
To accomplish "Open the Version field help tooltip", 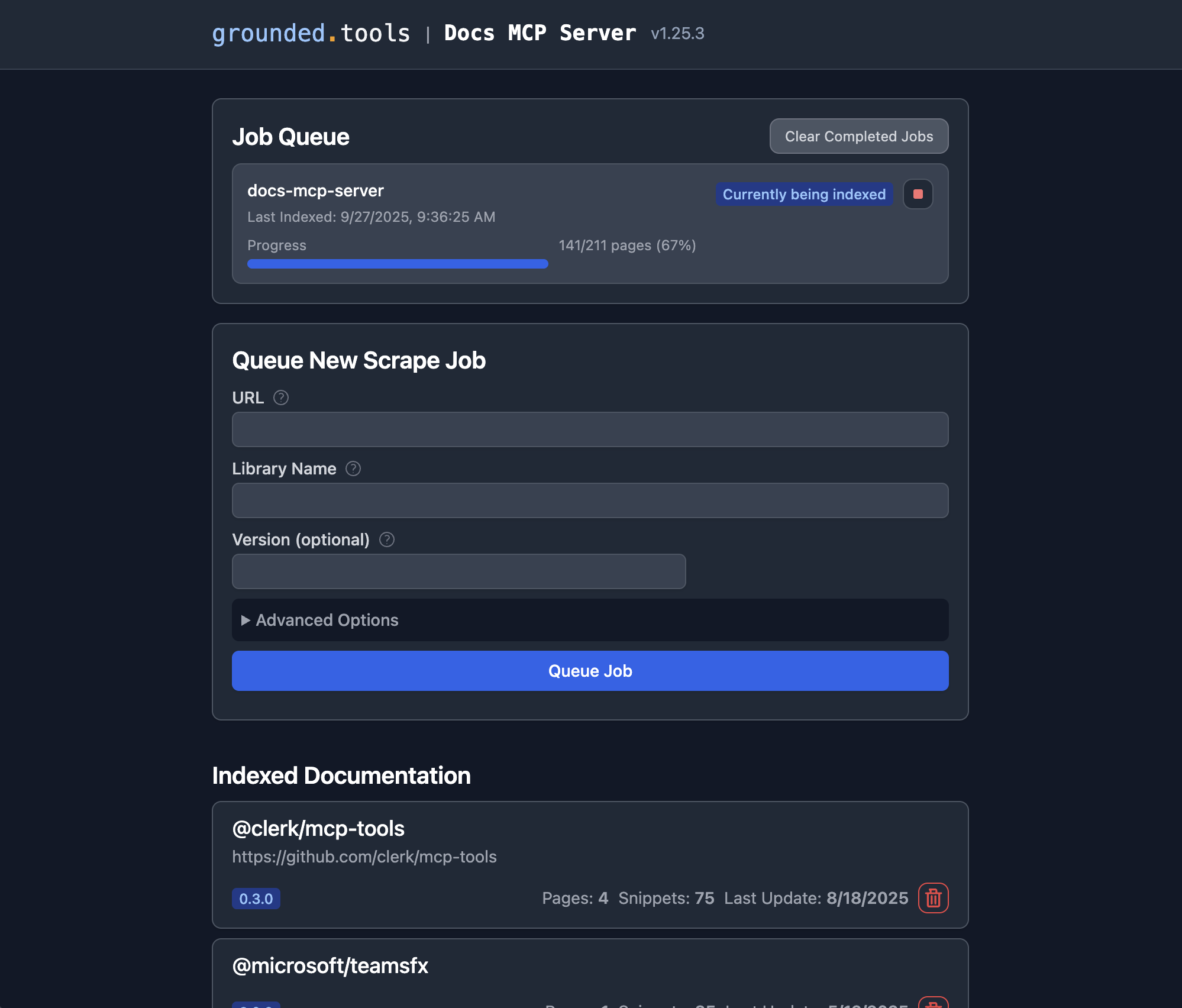I will (x=387, y=539).
